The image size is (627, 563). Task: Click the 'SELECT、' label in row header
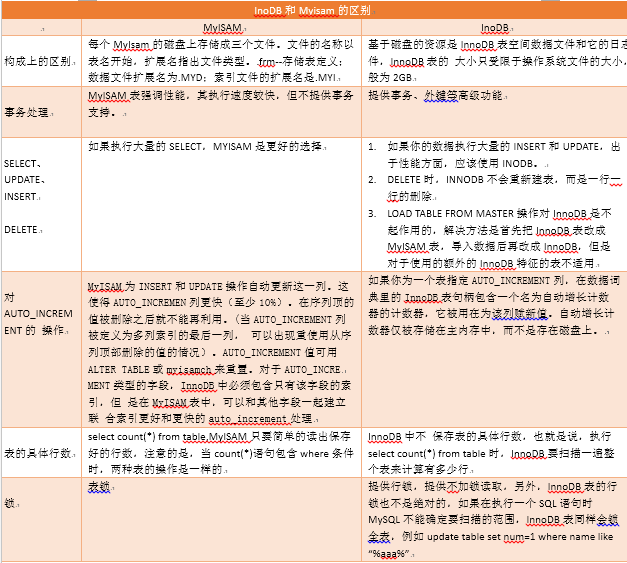22,164
